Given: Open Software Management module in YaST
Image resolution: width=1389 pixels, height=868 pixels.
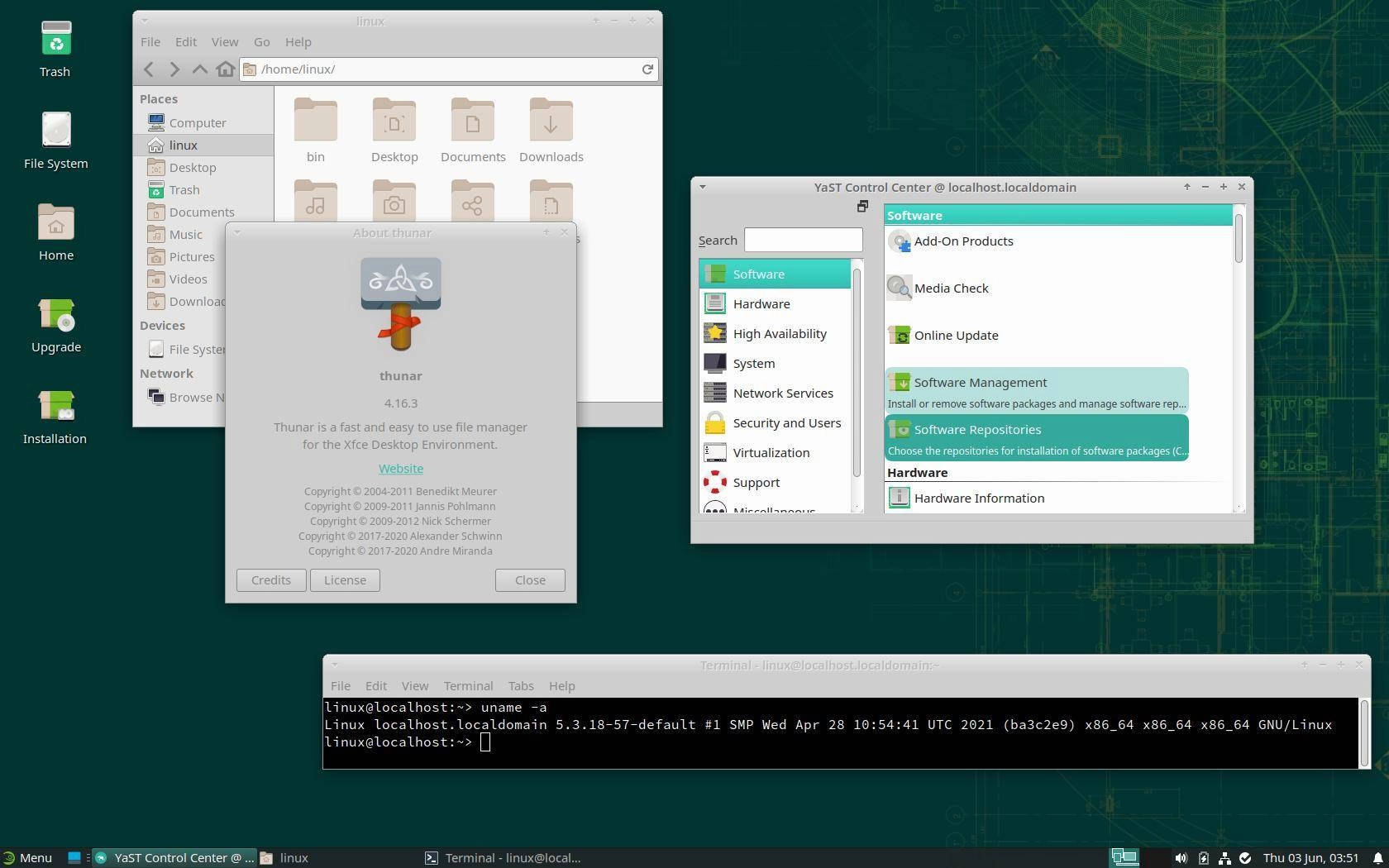Looking at the screenshot, I should point(1037,391).
